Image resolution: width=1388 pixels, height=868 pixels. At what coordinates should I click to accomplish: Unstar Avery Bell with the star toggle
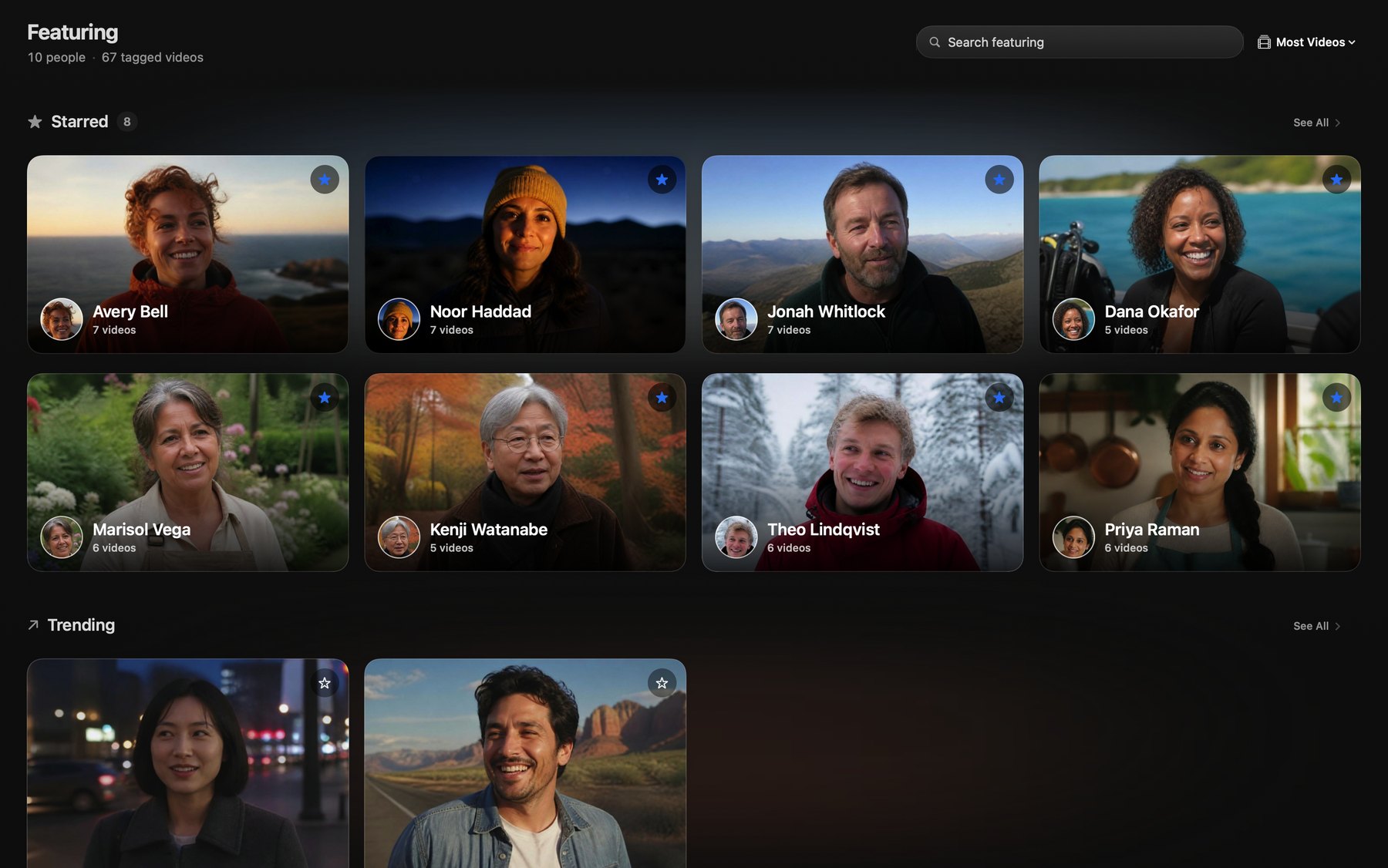pos(325,180)
